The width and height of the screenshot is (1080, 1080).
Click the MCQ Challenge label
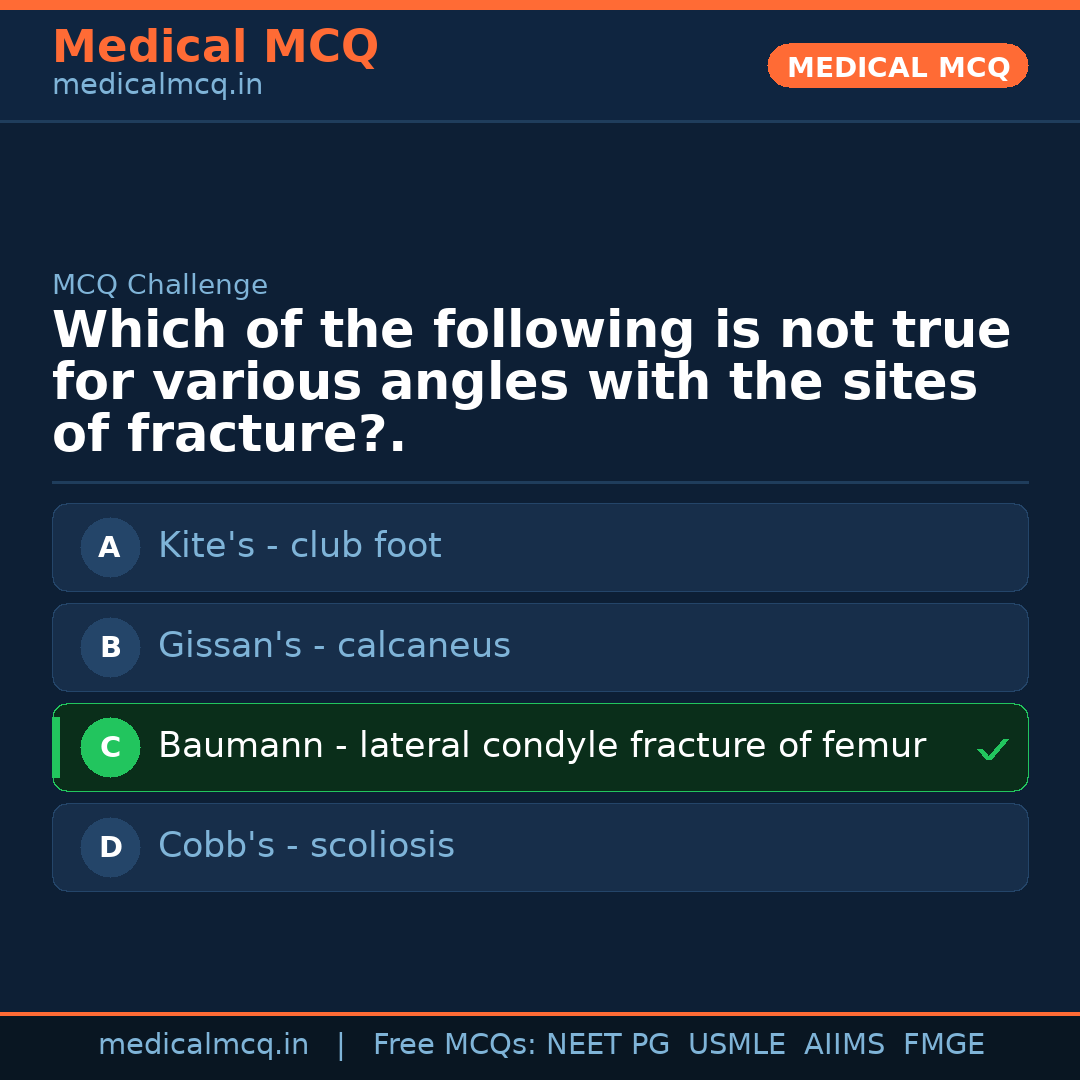160,284
